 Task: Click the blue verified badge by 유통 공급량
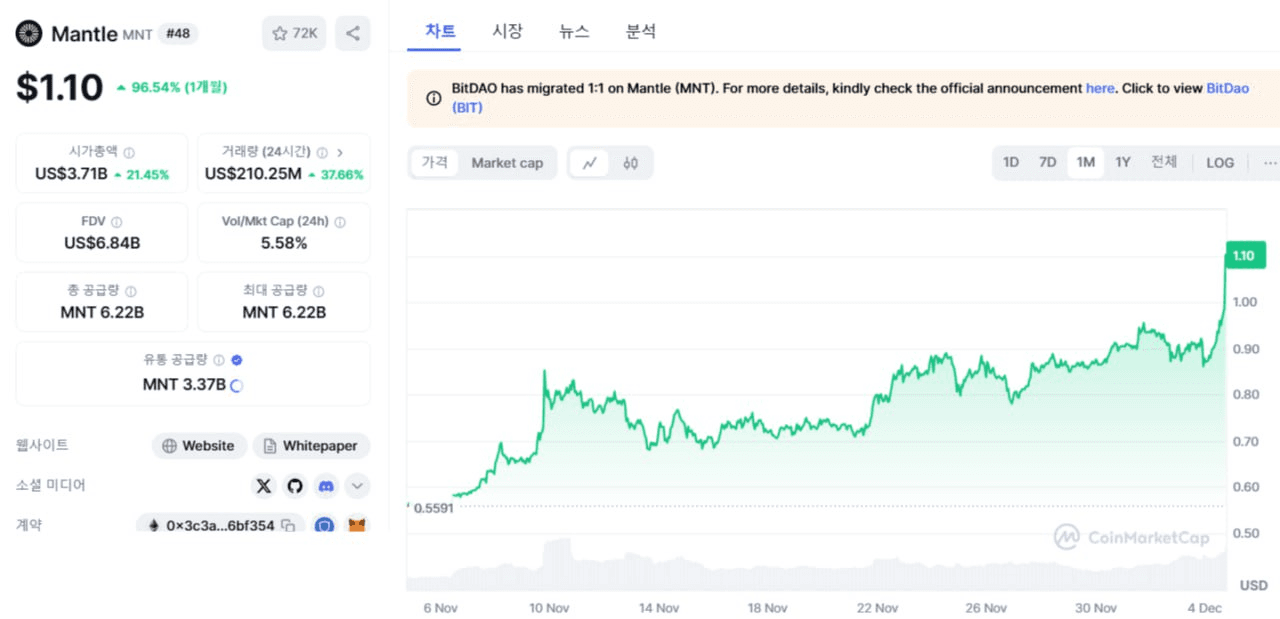tap(237, 361)
